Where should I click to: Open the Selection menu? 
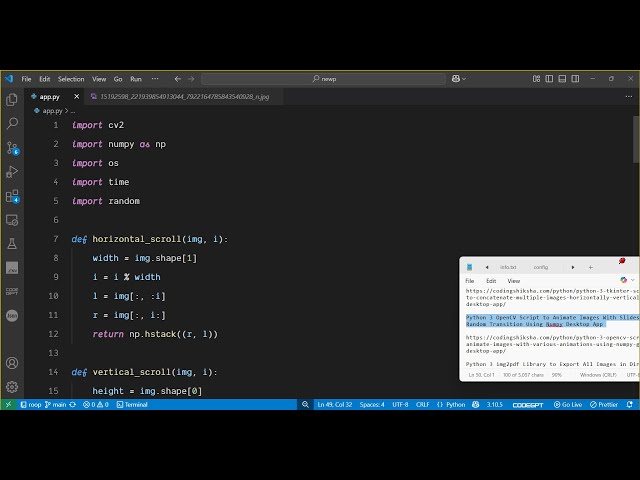[71, 79]
